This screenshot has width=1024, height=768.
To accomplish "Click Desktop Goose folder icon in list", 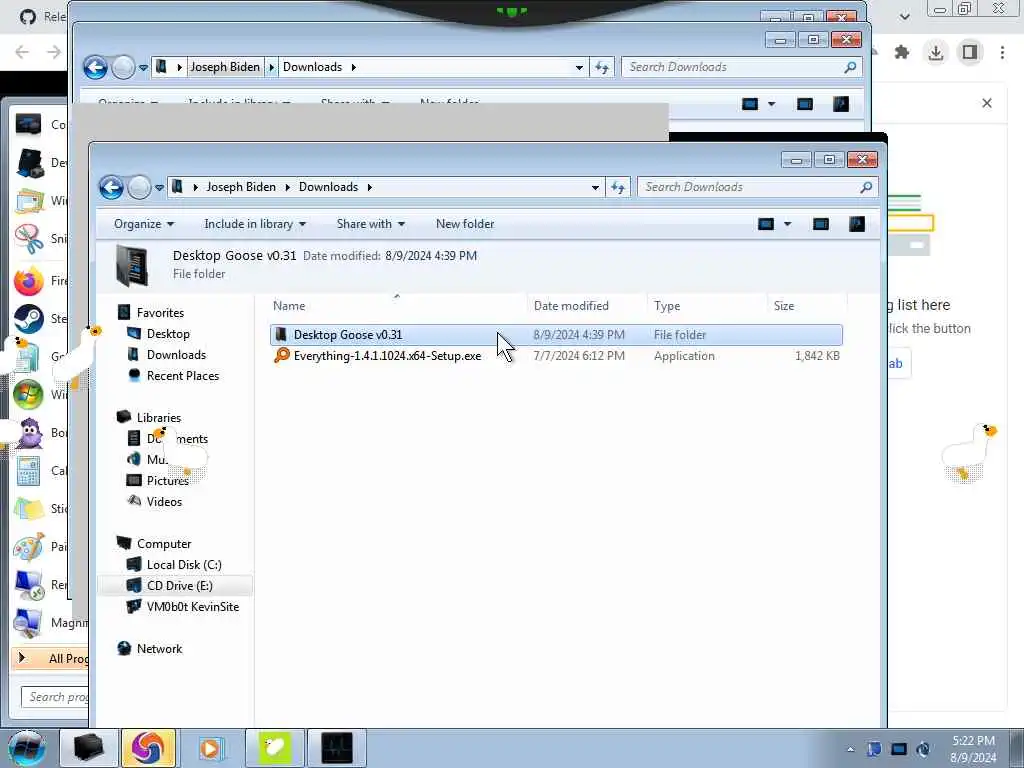I will pyautogui.click(x=281, y=334).
